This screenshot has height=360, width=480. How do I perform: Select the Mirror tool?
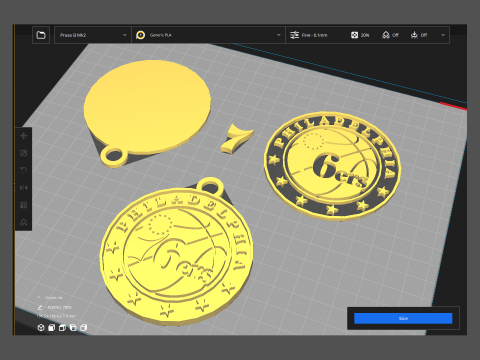24,188
